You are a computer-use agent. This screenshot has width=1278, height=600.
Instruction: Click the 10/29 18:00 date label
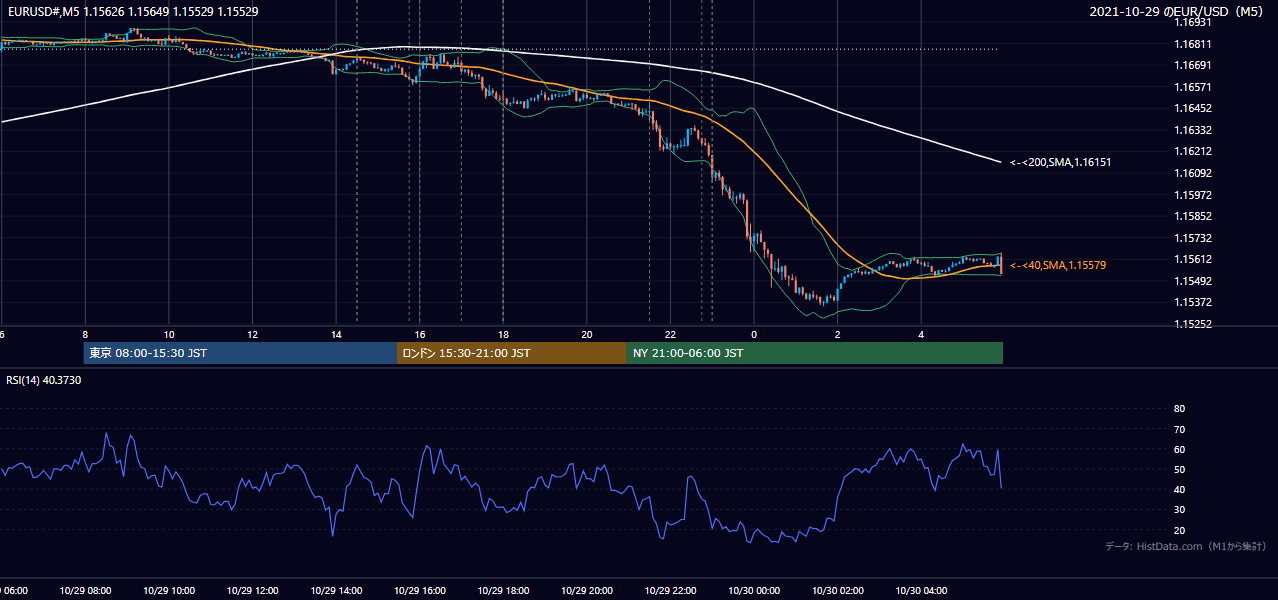click(503, 591)
